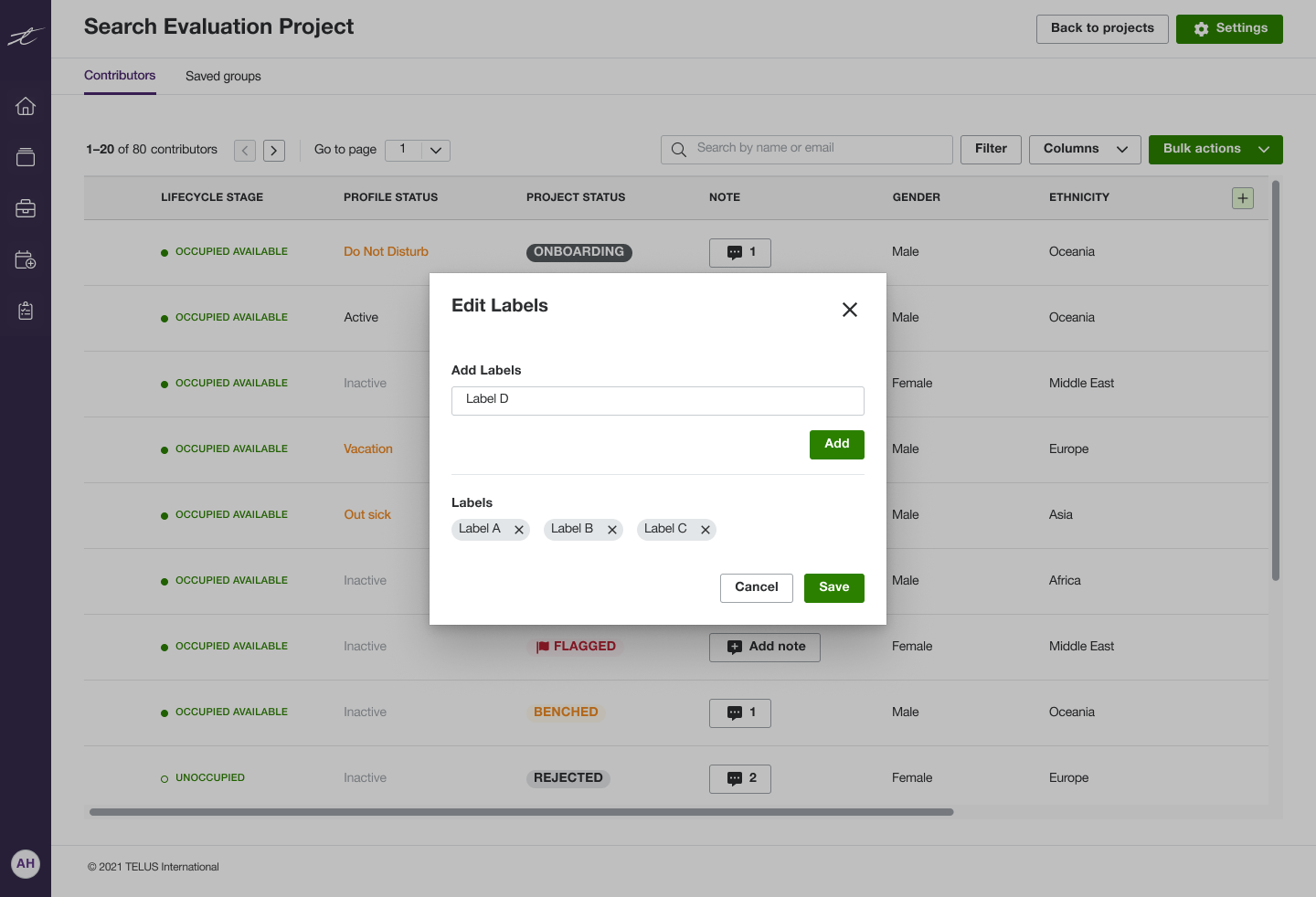Click the calendar with plus sidebar icon

point(25,259)
